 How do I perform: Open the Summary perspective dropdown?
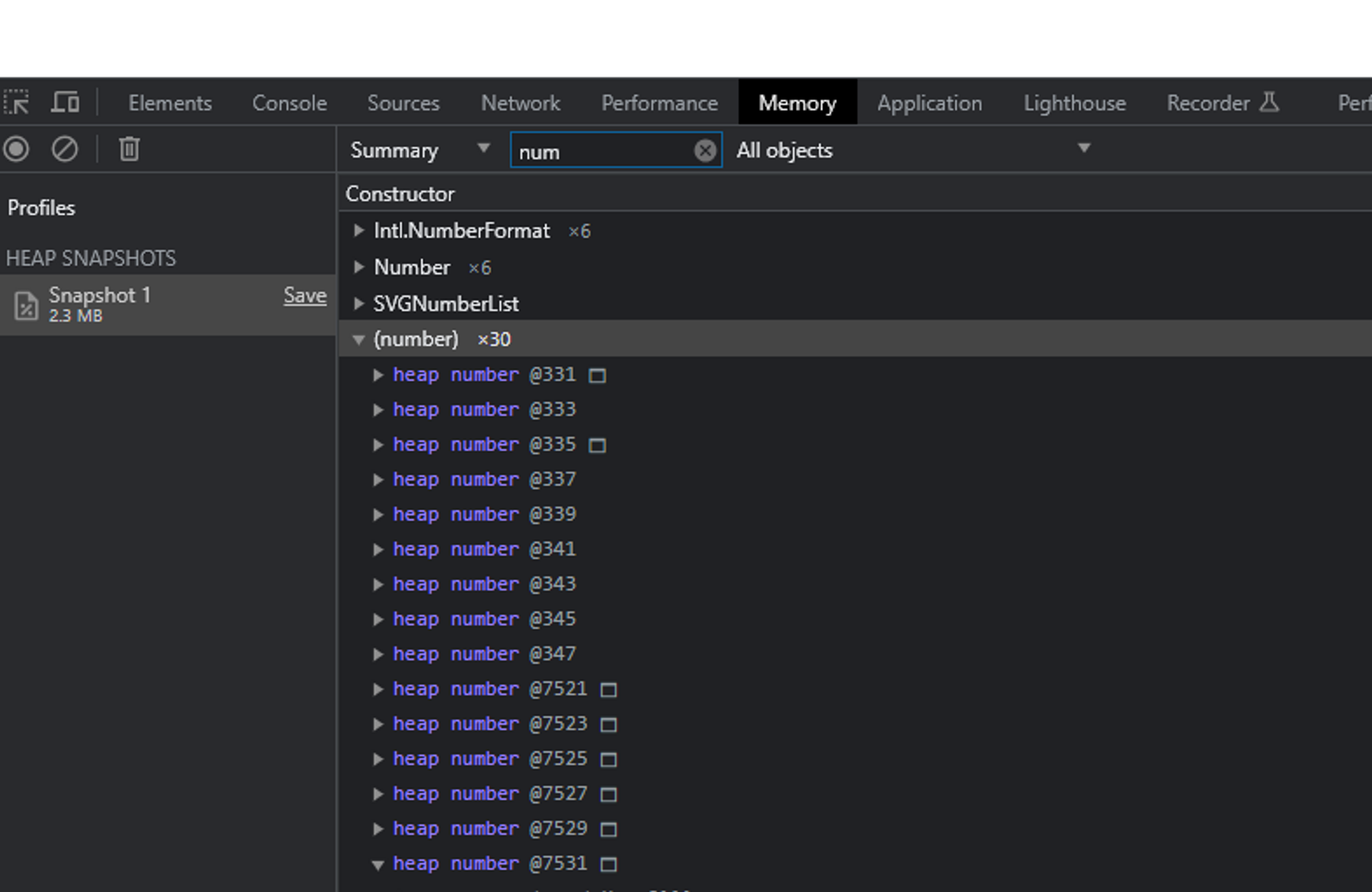(x=420, y=150)
